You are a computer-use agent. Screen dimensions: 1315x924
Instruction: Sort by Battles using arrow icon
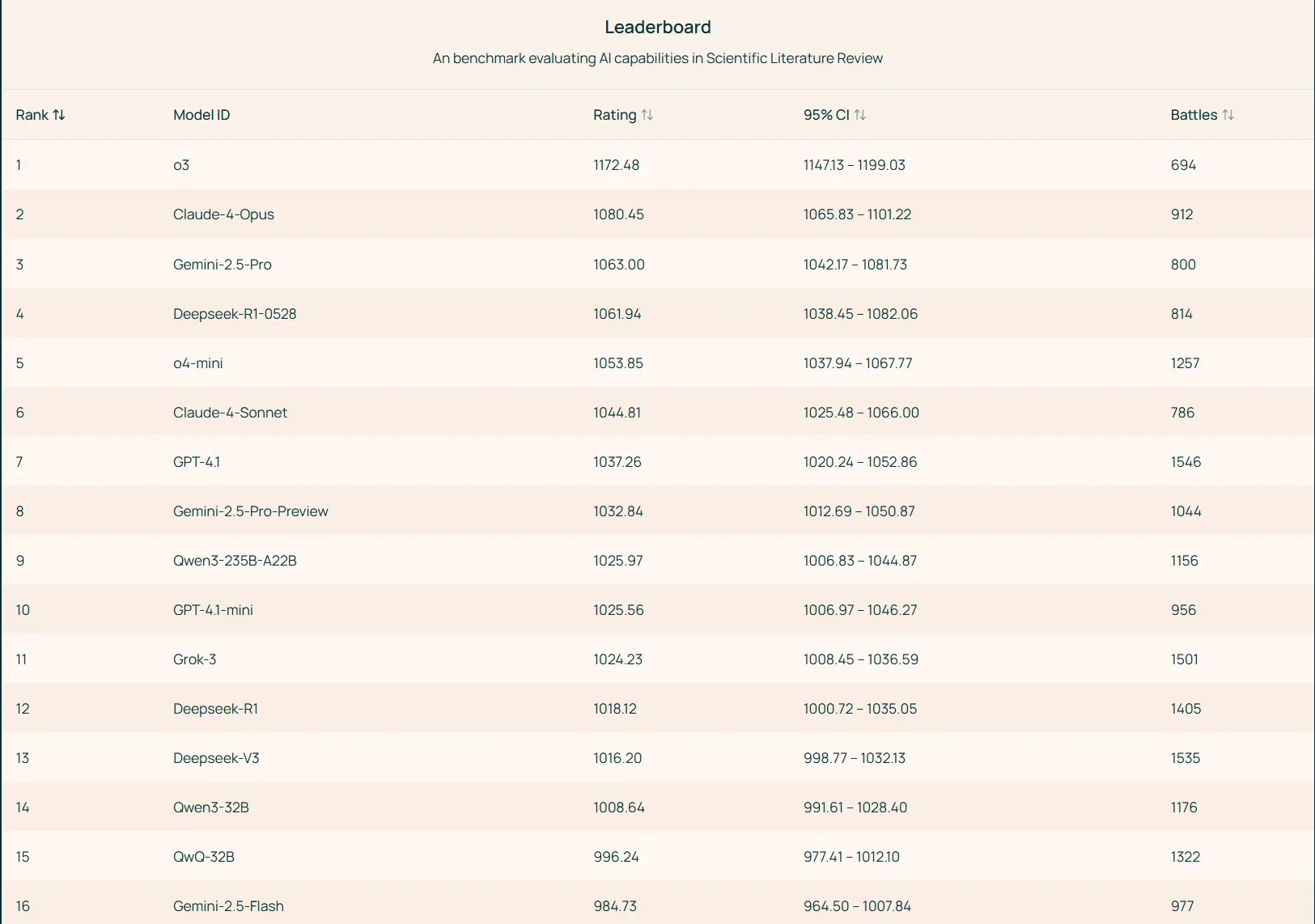pyautogui.click(x=1228, y=115)
